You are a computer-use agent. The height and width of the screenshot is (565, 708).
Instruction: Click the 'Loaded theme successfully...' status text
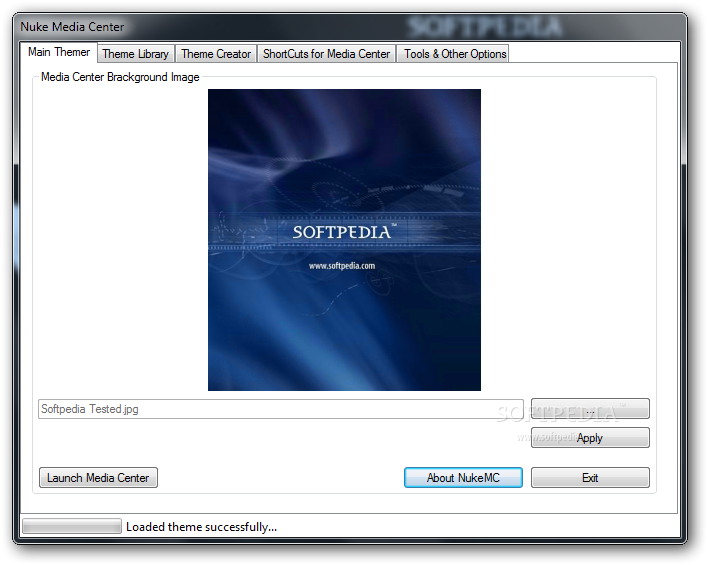[x=201, y=527]
